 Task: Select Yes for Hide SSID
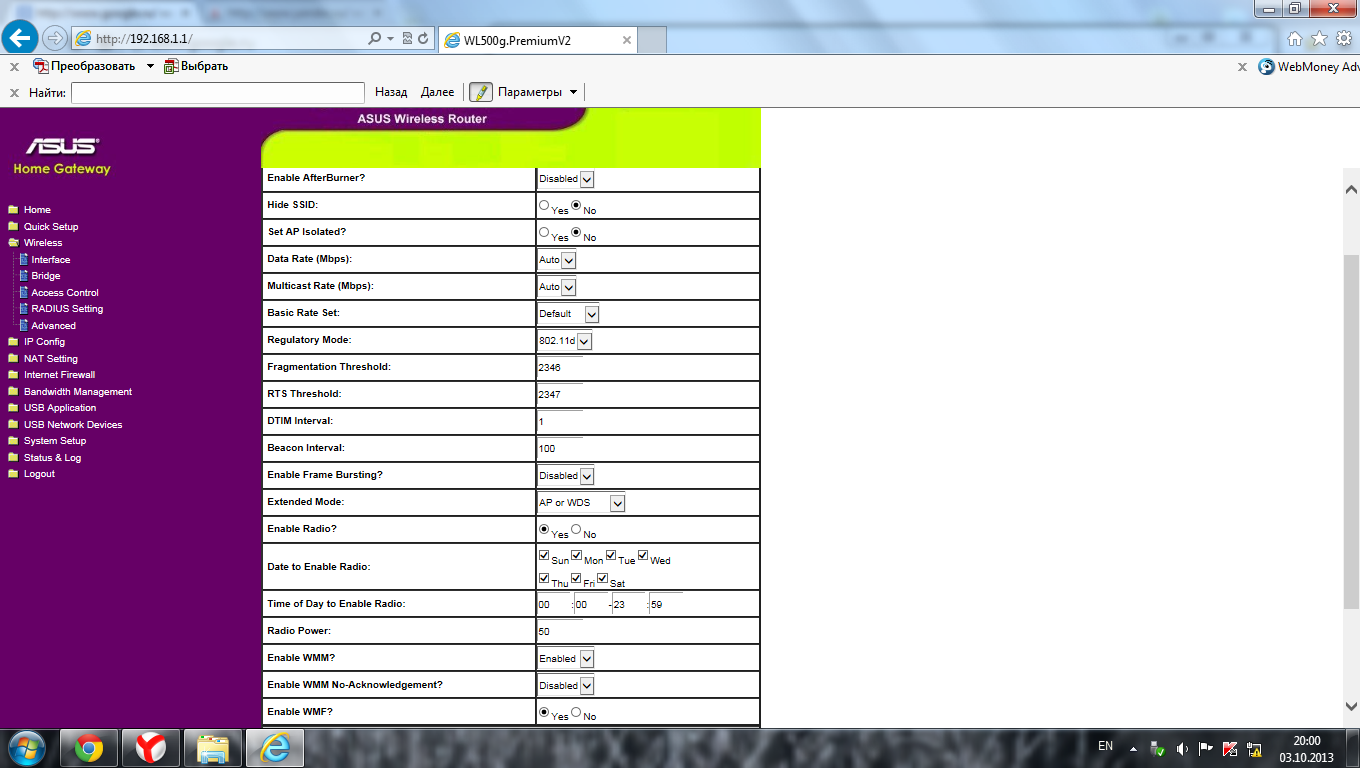tap(544, 205)
